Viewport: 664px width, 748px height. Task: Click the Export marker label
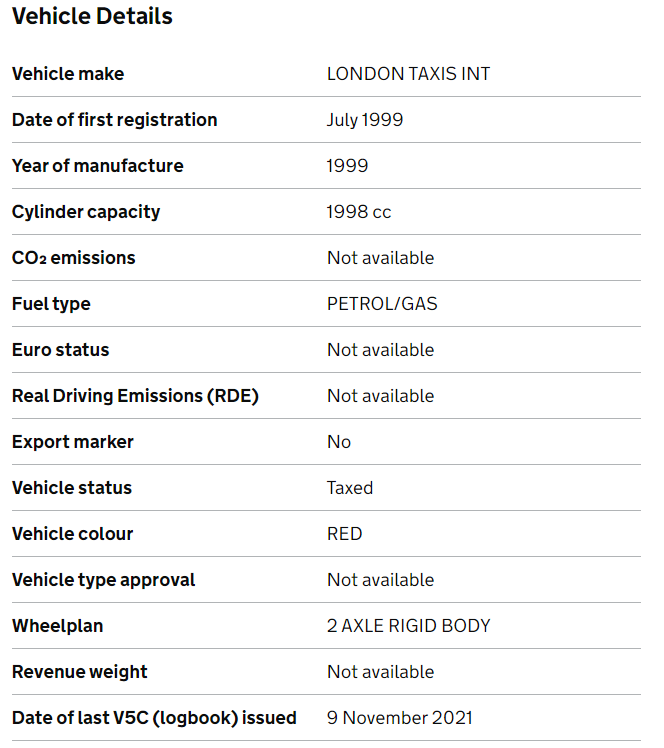coord(72,442)
